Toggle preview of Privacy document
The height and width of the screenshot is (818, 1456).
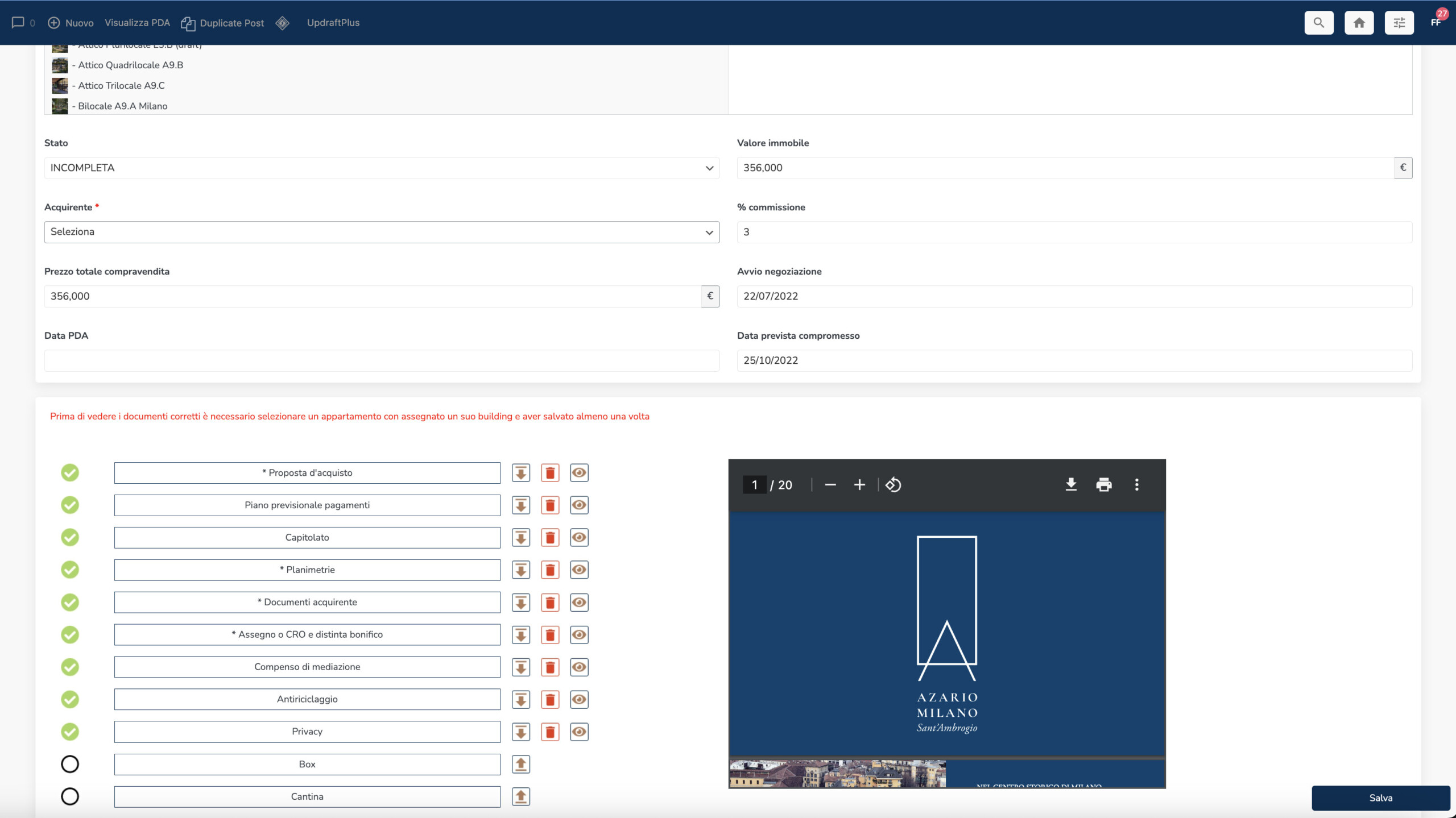[579, 732]
